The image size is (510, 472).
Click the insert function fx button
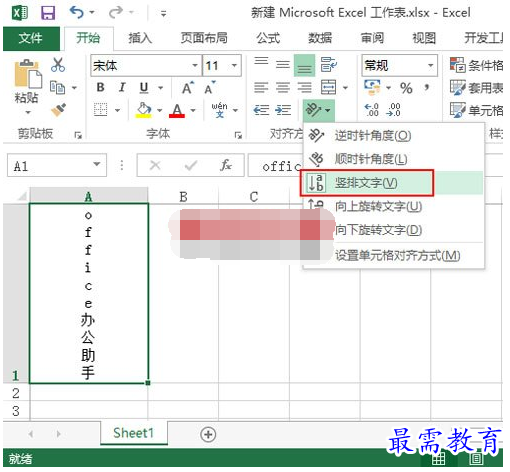[226, 165]
